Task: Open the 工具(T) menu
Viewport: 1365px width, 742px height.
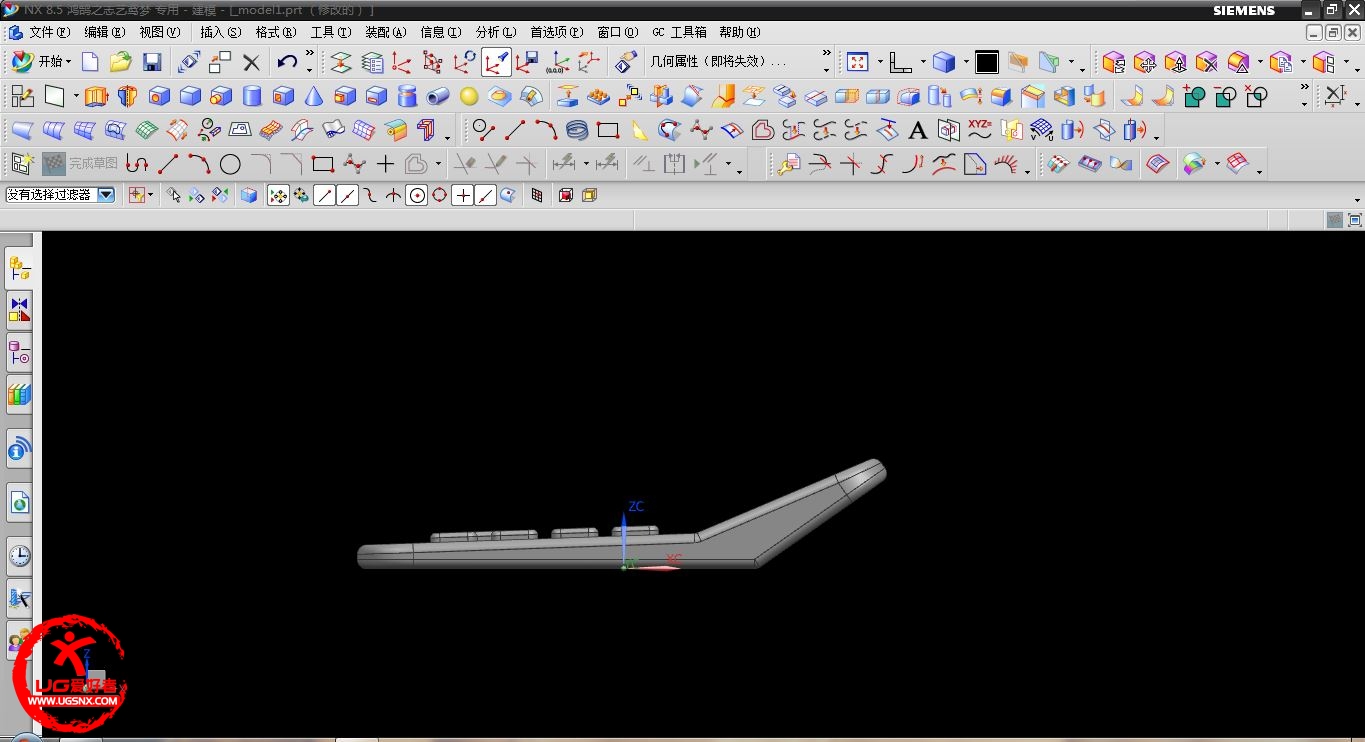Action: (x=330, y=32)
